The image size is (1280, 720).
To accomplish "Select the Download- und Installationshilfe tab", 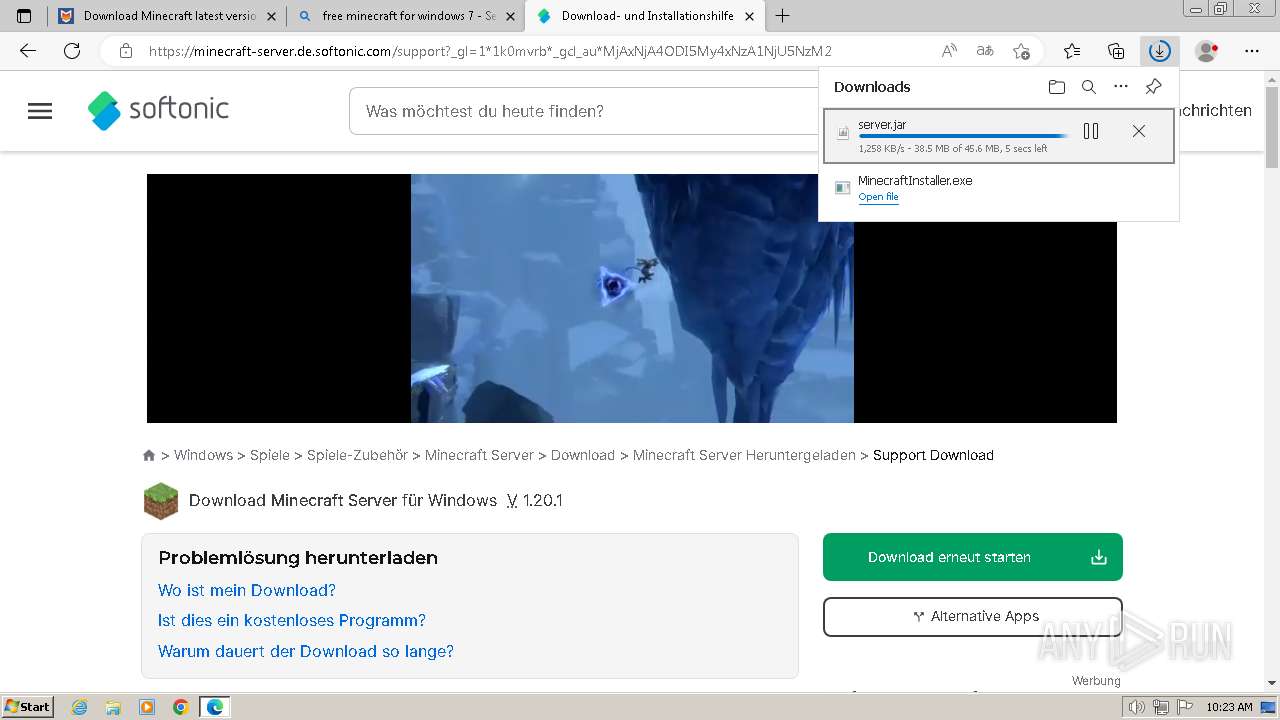I will [x=647, y=16].
